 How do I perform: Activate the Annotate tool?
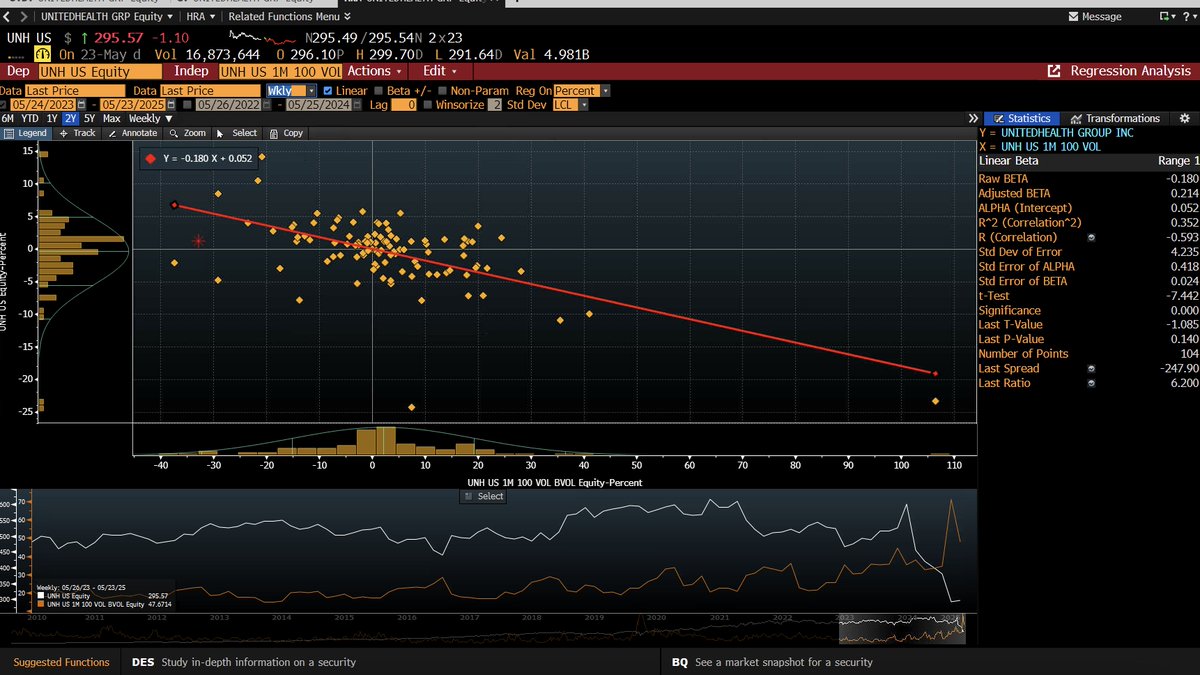click(x=133, y=133)
